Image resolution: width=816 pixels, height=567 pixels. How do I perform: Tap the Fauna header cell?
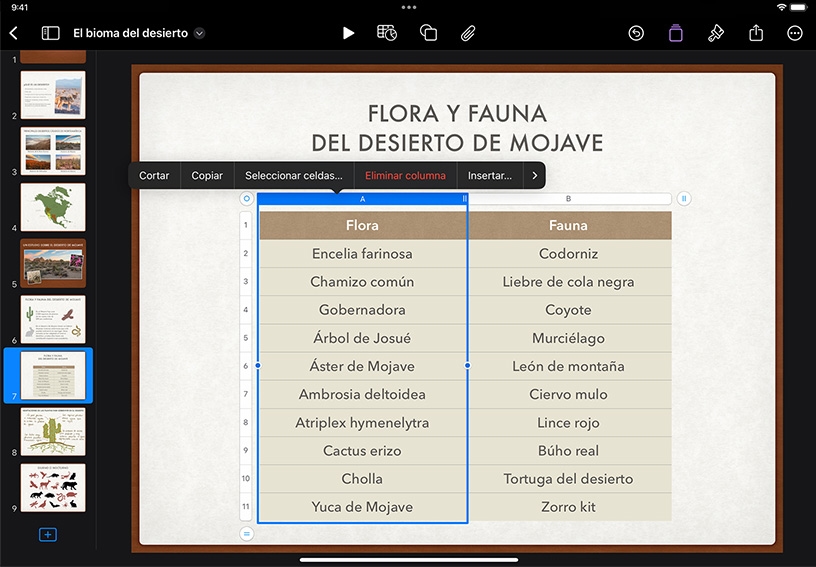pos(569,225)
